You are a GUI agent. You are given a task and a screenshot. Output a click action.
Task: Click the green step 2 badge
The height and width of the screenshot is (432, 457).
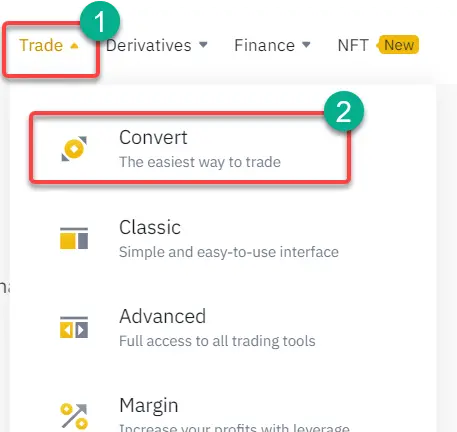(x=344, y=111)
